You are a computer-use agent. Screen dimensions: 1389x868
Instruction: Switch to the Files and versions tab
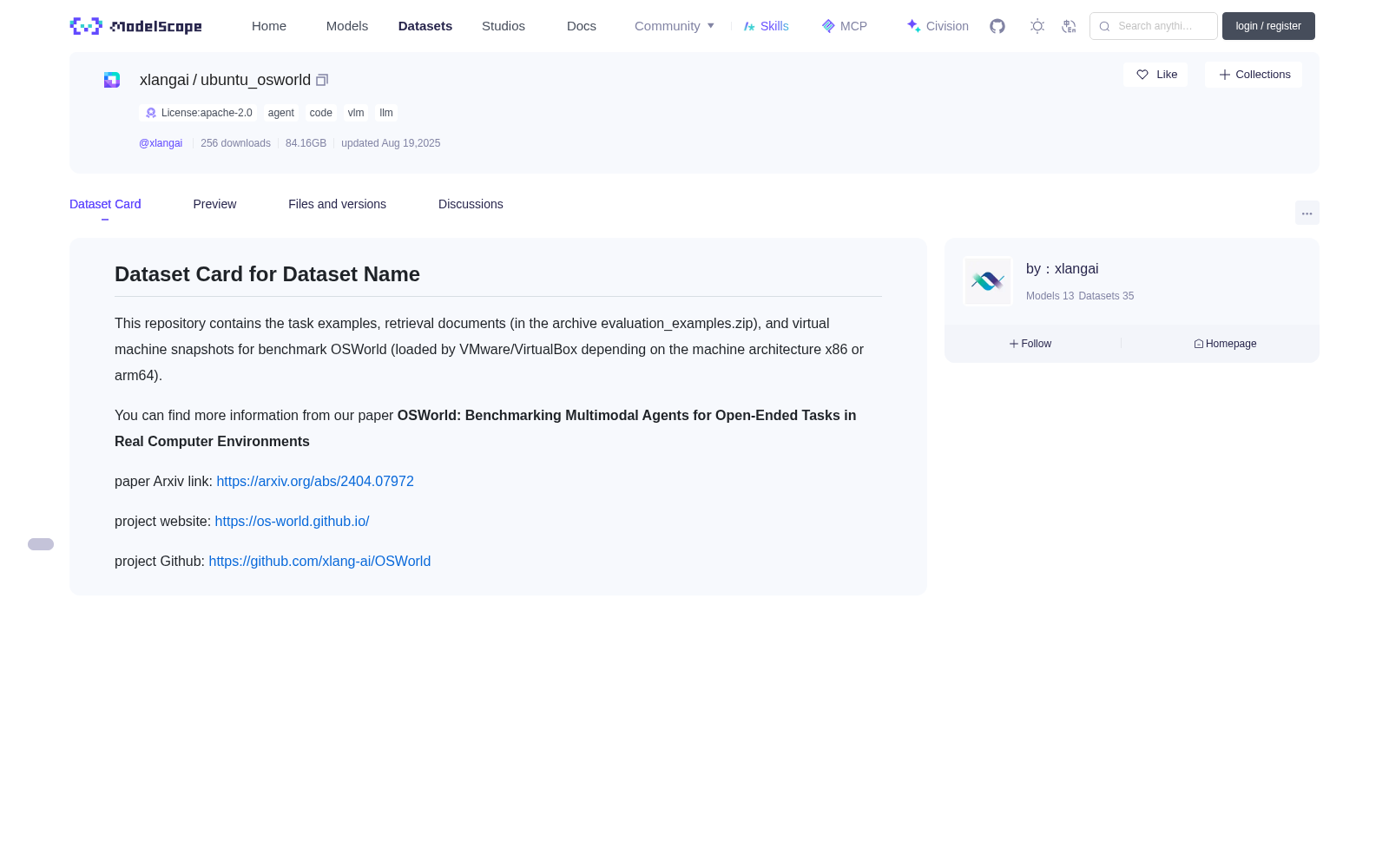click(337, 204)
